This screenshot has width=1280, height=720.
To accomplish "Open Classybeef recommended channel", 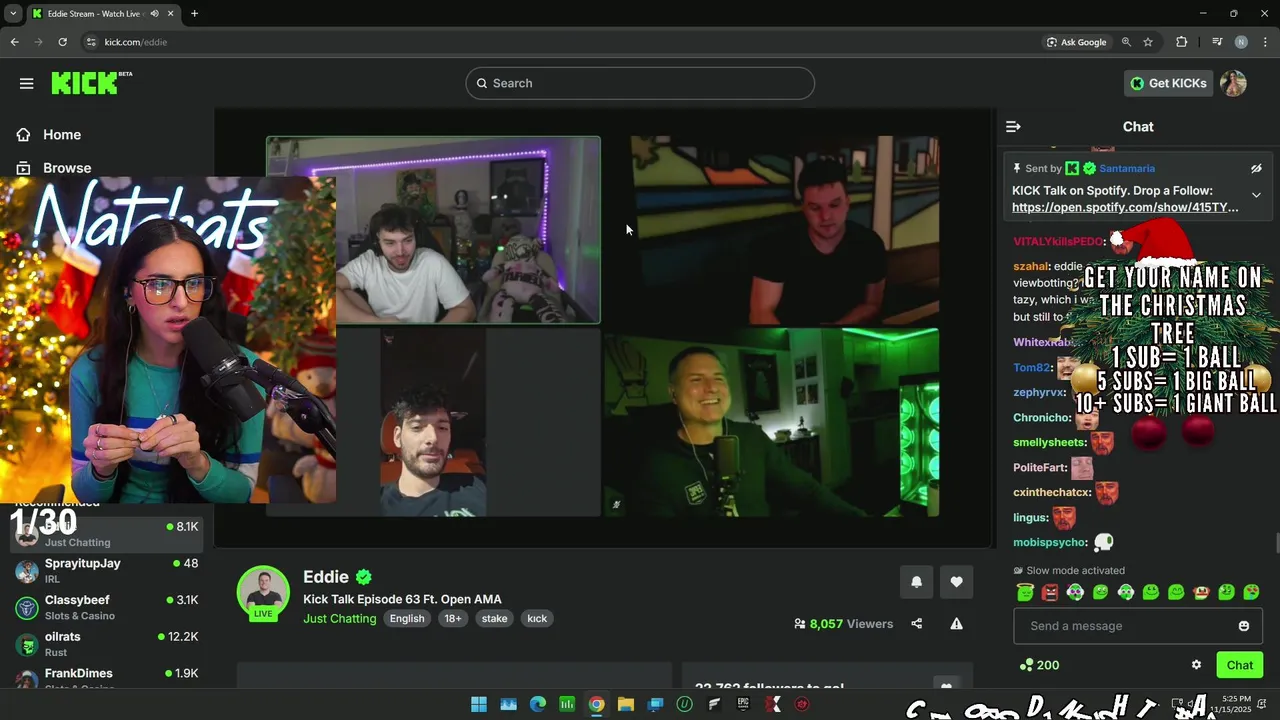I will pos(107,607).
